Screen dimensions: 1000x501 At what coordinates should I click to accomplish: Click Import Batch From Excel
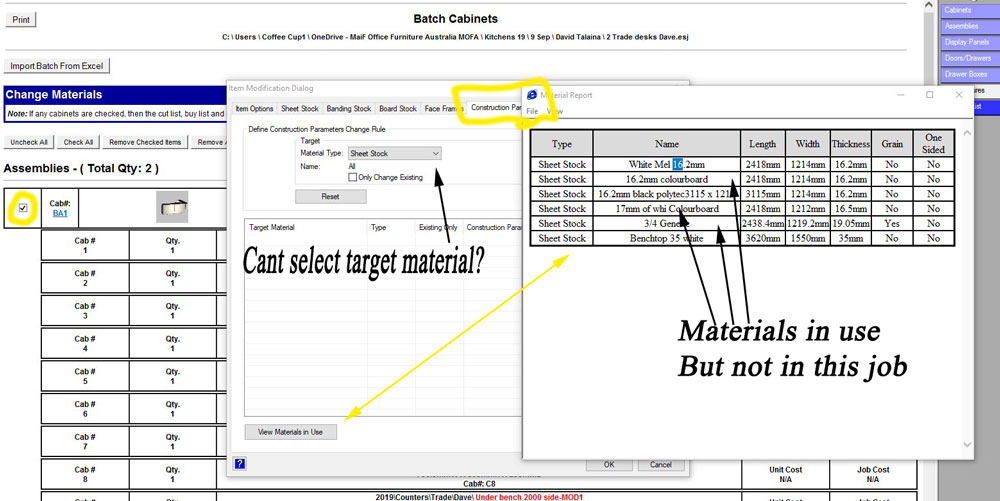click(57, 66)
